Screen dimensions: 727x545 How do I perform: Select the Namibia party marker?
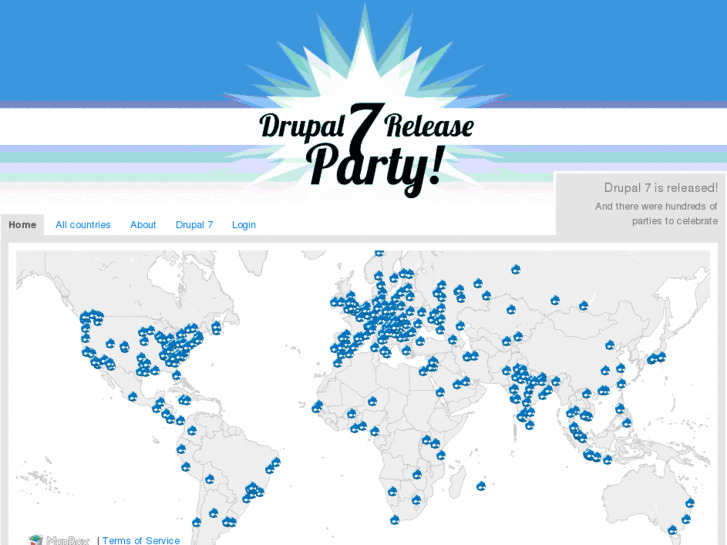393,491
